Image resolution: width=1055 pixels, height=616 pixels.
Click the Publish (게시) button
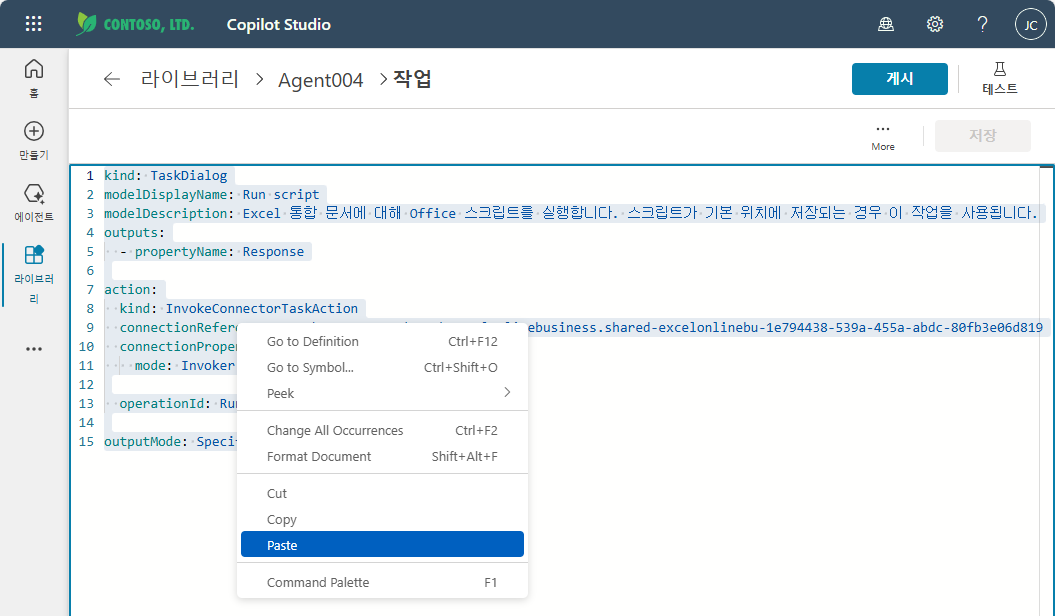tap(900, 79)
